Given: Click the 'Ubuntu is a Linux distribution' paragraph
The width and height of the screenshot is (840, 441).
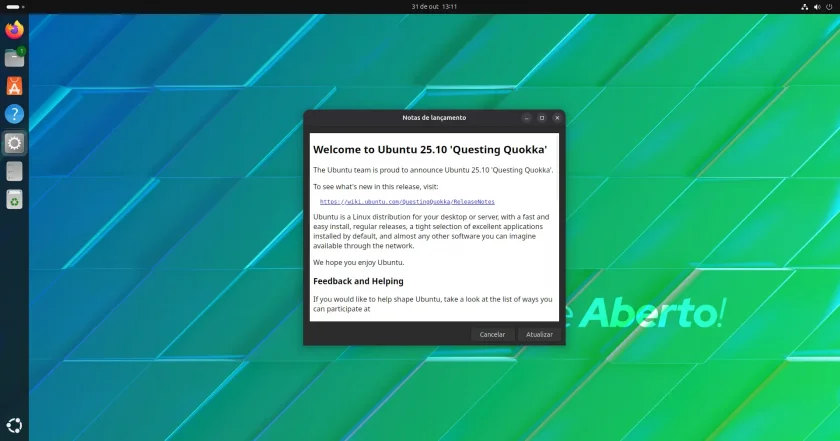Looking at the screenshot, I should pos(431,231).
